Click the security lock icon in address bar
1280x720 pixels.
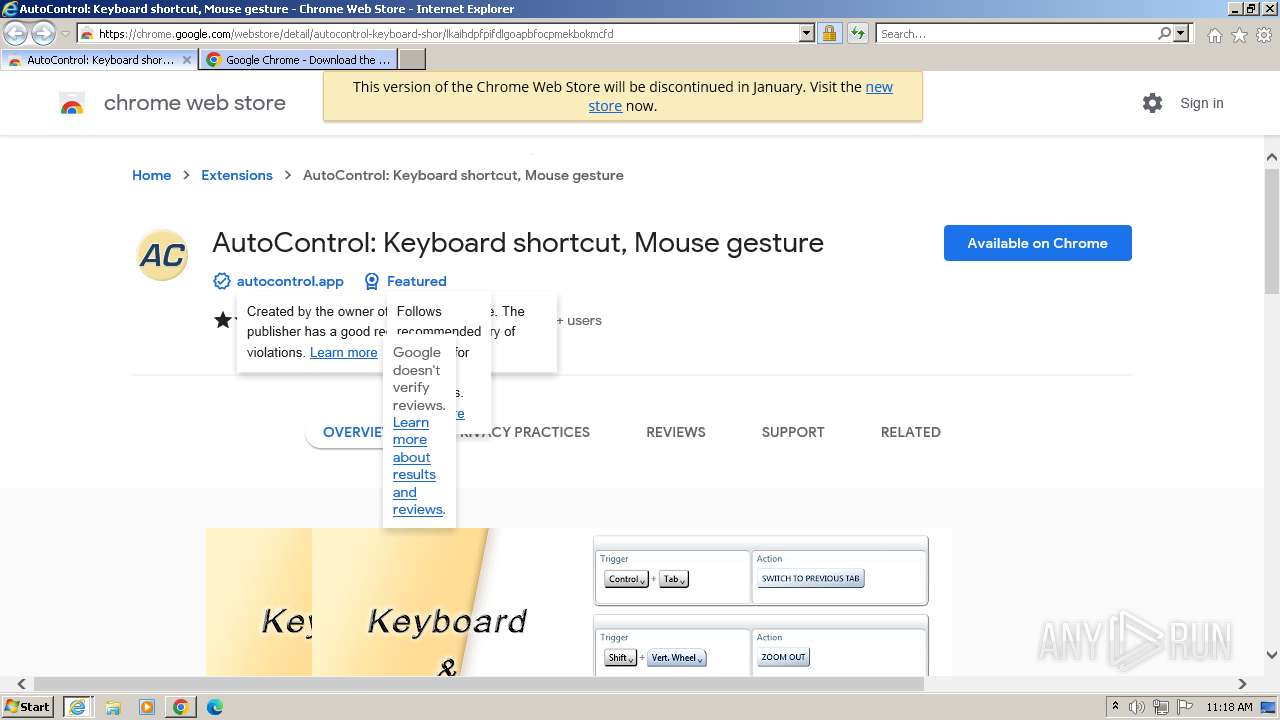[829, 33]
